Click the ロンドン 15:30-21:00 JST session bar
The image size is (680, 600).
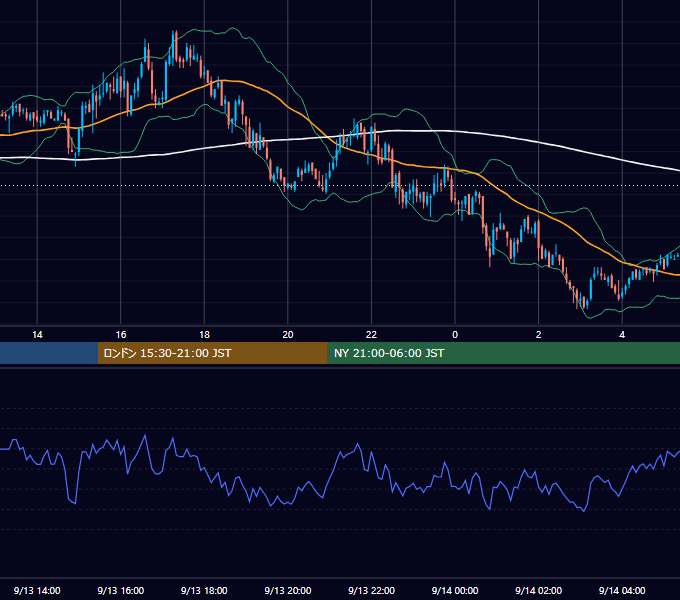(212, 353)
